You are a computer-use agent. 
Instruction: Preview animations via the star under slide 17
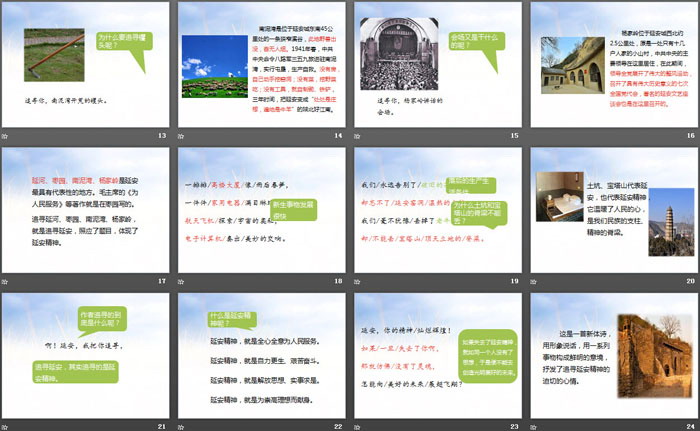coord(5,281)
